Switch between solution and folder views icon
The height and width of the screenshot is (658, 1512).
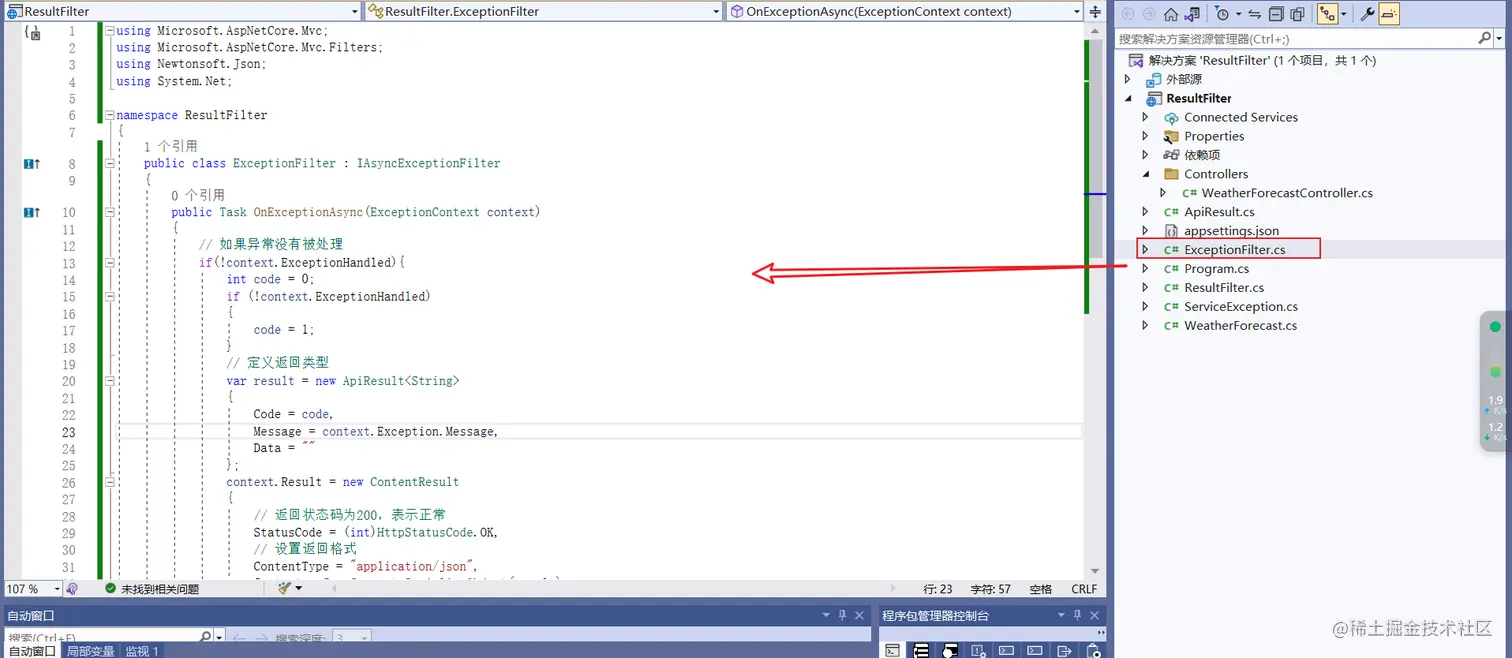[1192, 14]
